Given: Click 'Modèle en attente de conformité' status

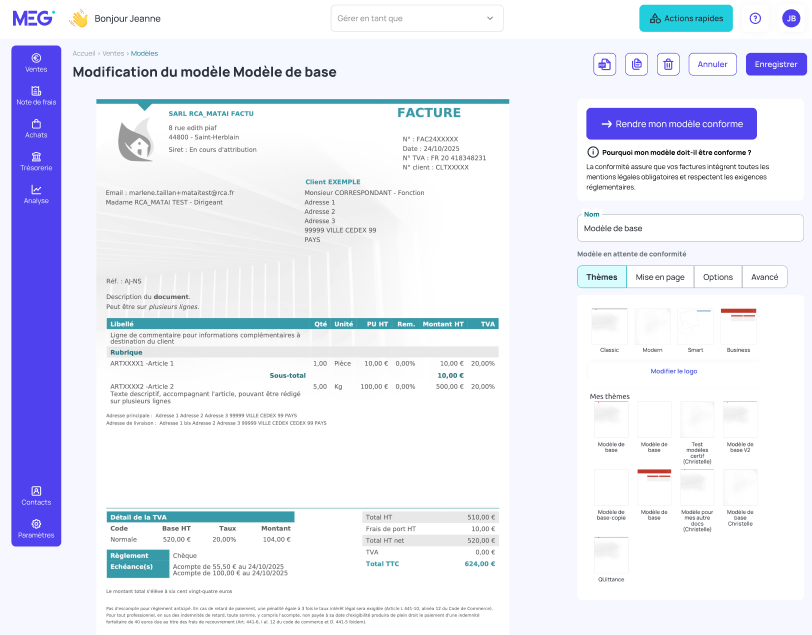Looking at the screenshot, I should click(x=631, y=254).
